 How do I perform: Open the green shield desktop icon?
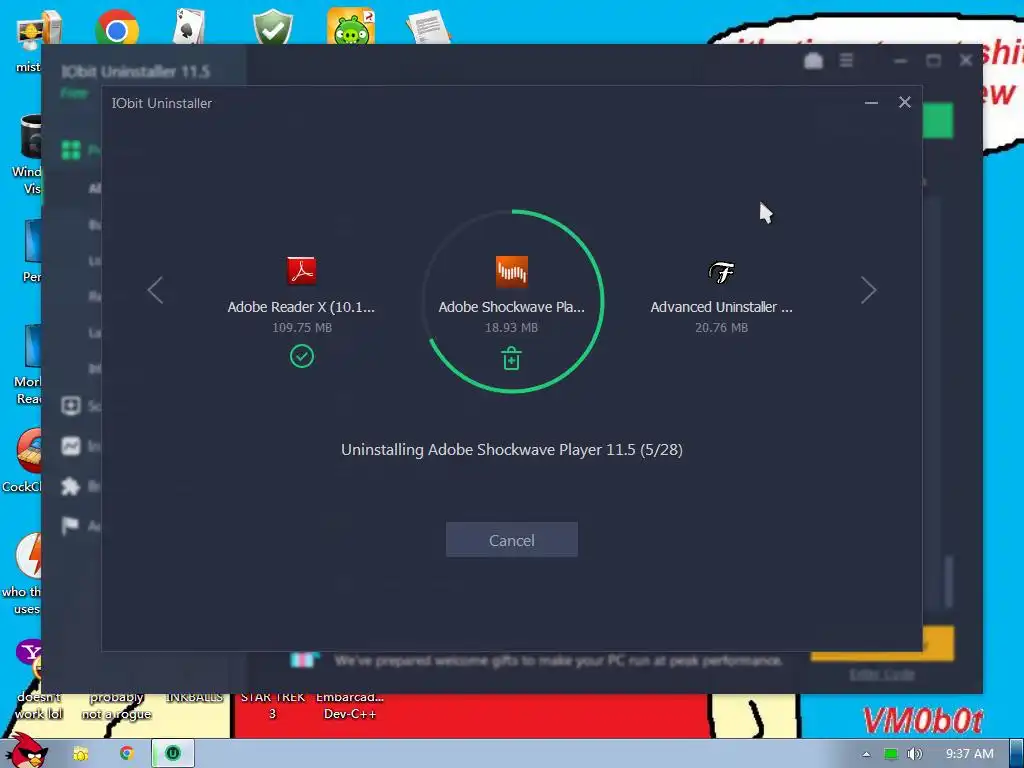coord(272,27)
